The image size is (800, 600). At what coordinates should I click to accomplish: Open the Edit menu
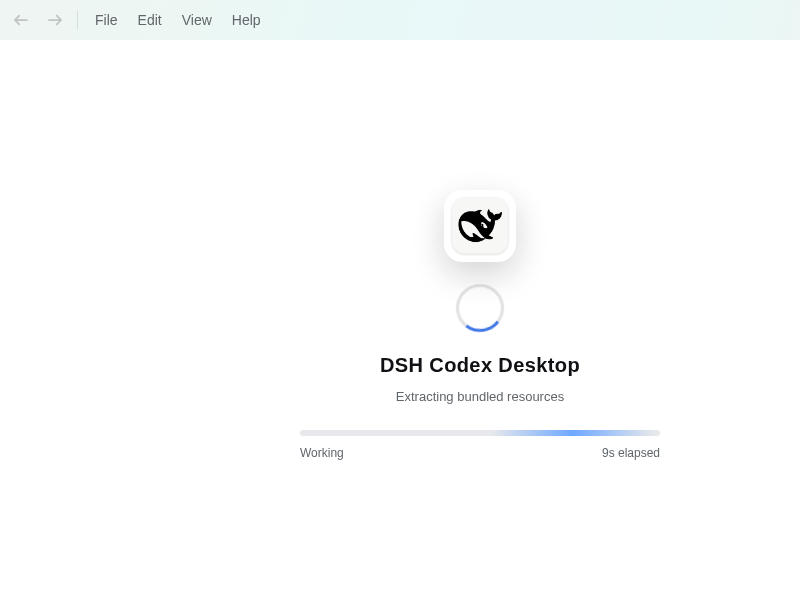[x=149, y=20]
